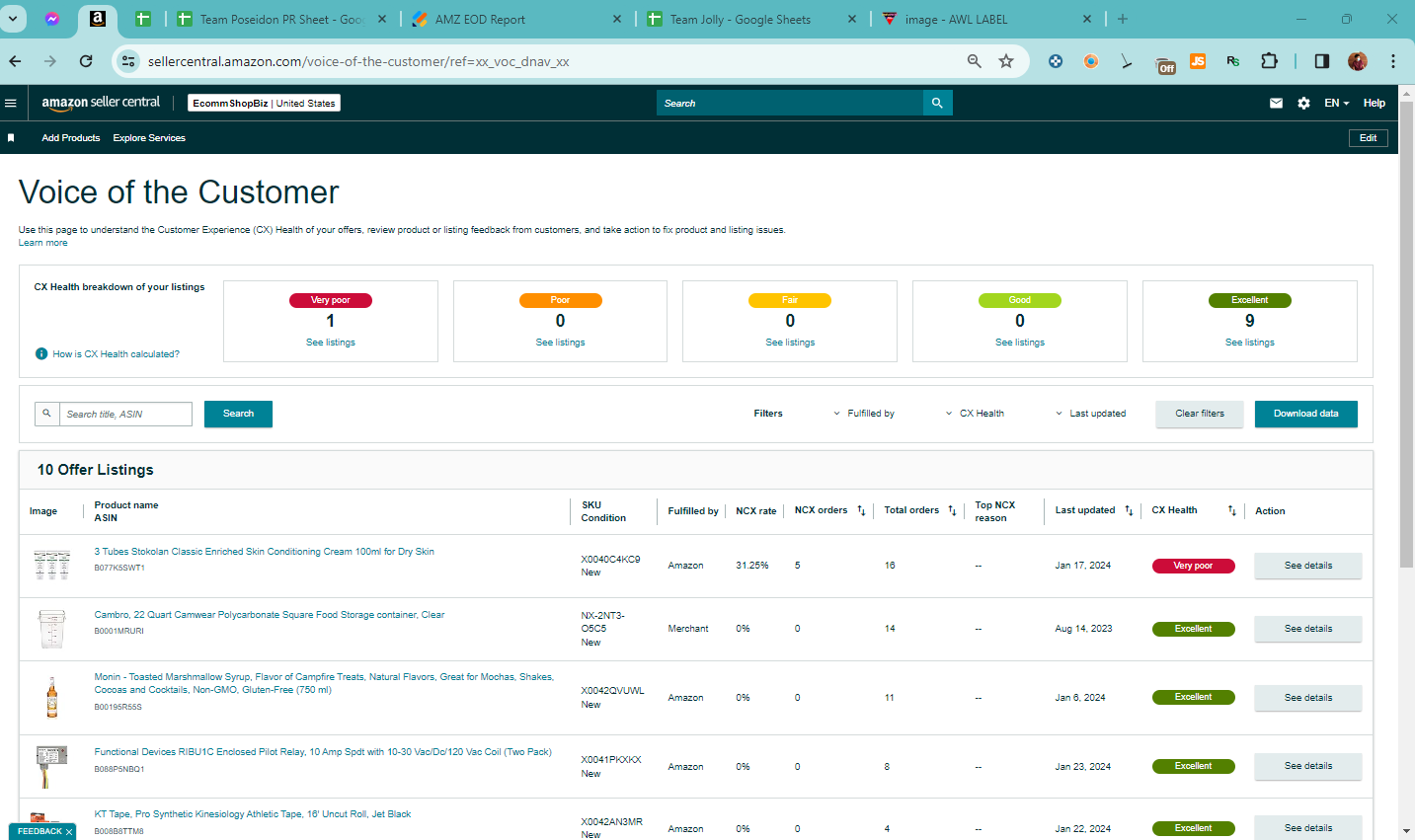Click the bookmark flag icon beside Add Products
The image size is (1415, 840).
tap(11, 138)
